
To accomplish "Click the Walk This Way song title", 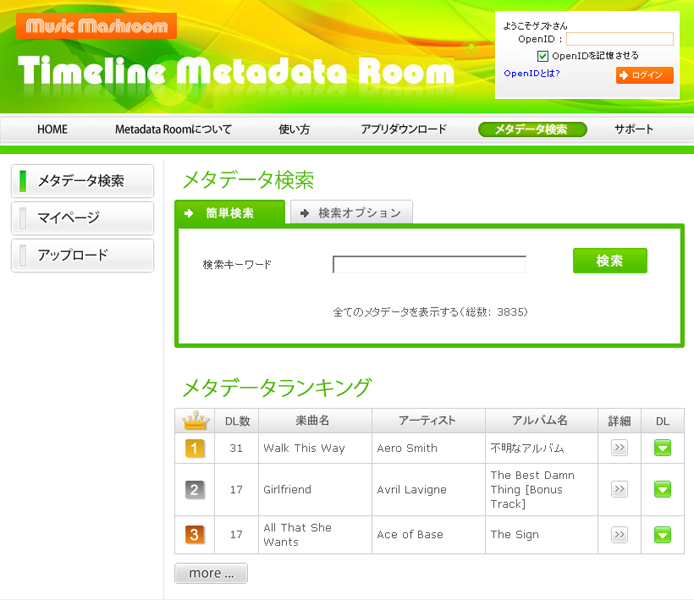I will coord(304,448).
